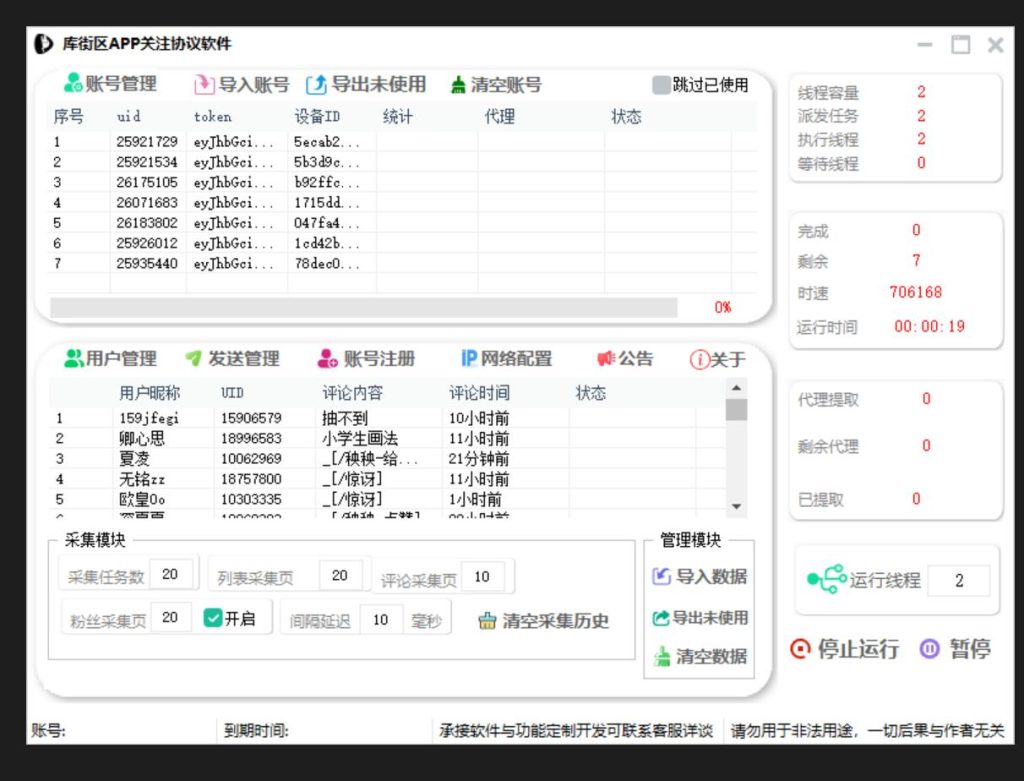Open 账号管理 (Account Management) panel

(x=110, y=84)
